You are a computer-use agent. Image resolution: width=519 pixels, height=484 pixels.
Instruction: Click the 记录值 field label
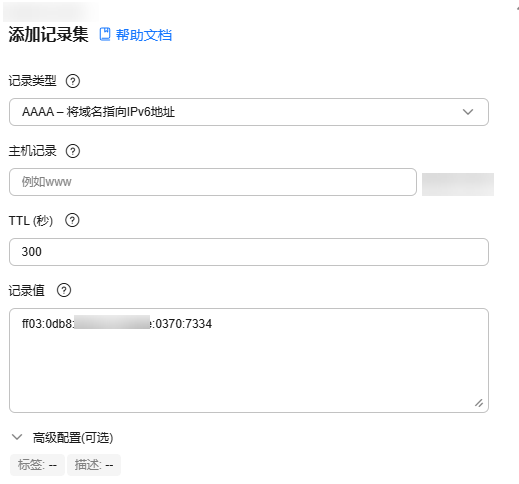(x=27, y=290)
